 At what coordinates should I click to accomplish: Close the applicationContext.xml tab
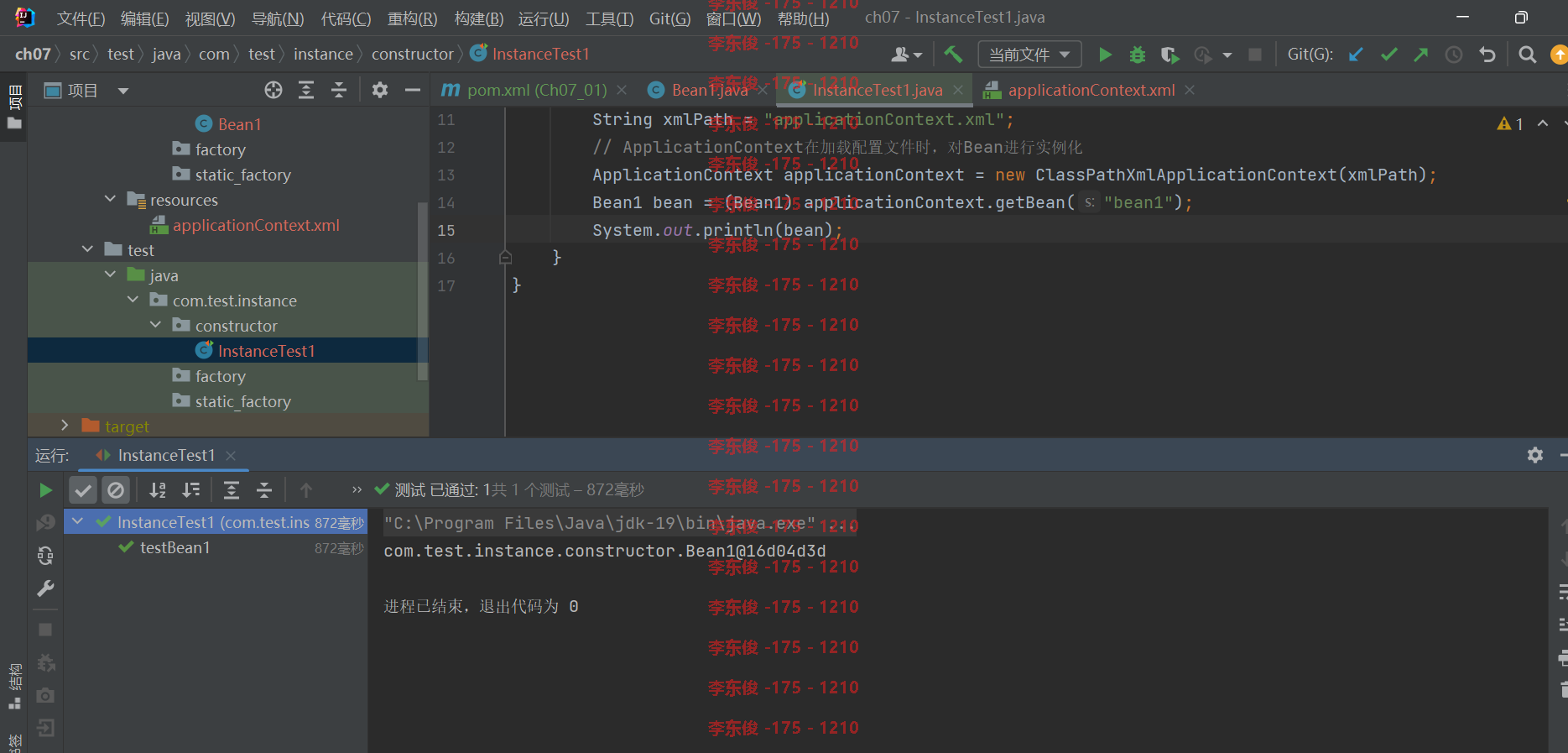point(1190,90)
